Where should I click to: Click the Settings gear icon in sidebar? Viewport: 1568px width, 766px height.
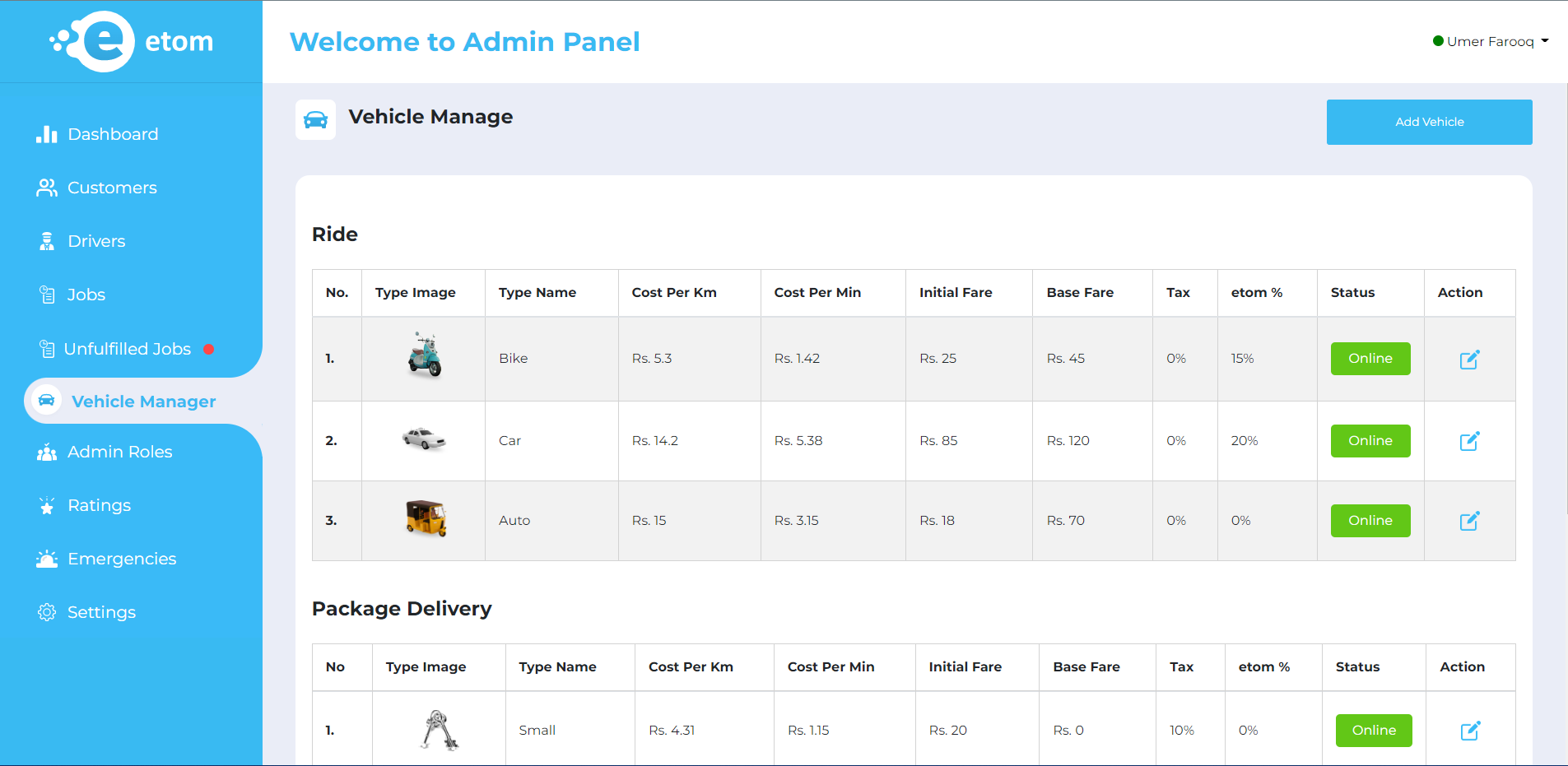47,612
